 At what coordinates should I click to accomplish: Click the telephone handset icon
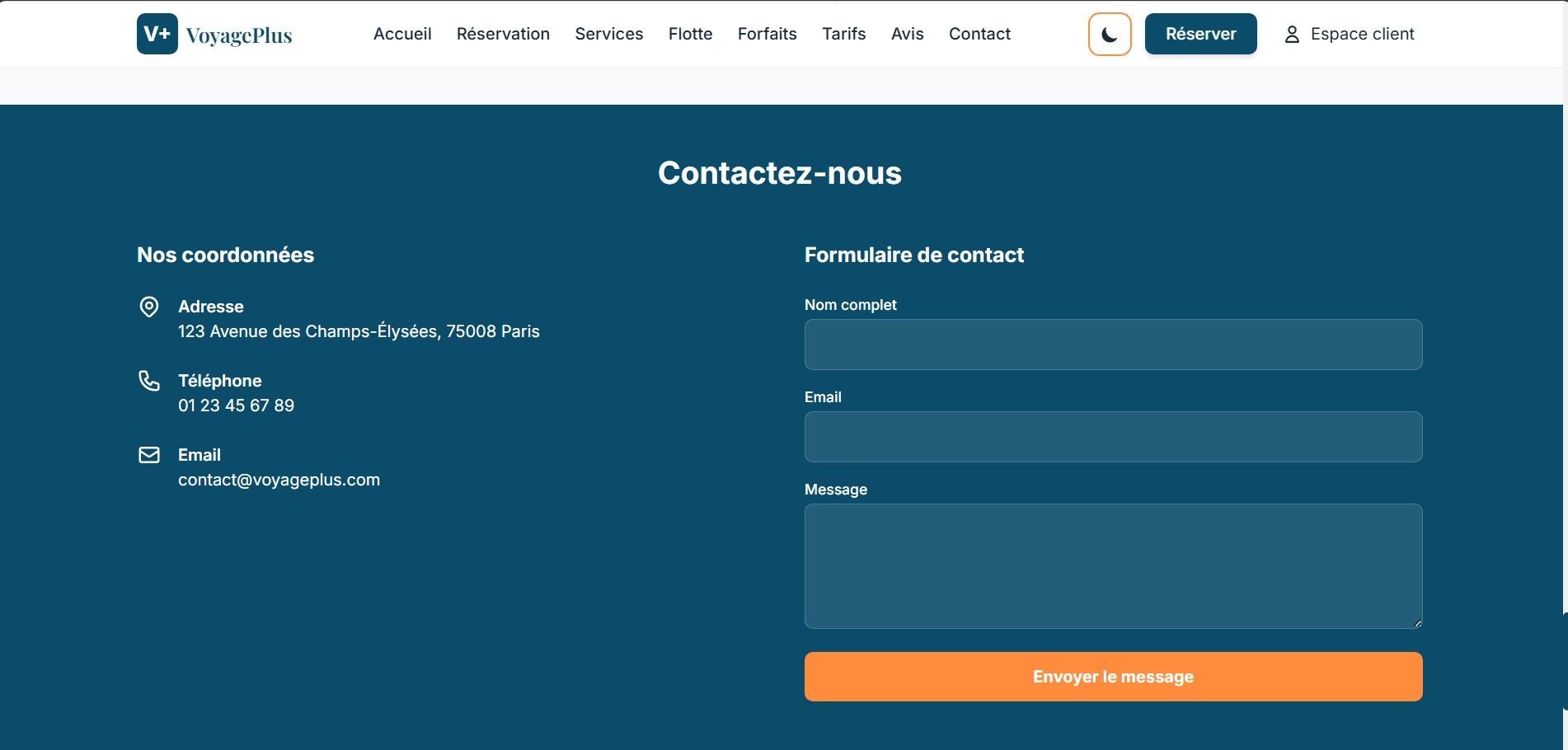pyautogui.click(x=149, y=381)
